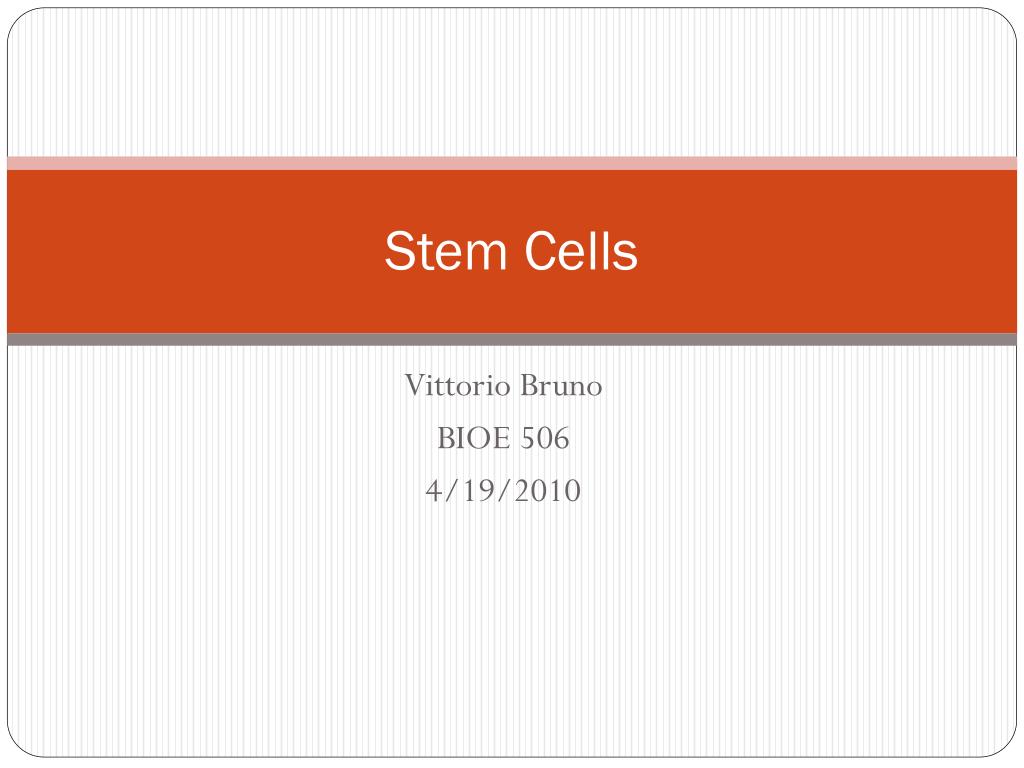Click the course line "BIOE 506"

503,438
